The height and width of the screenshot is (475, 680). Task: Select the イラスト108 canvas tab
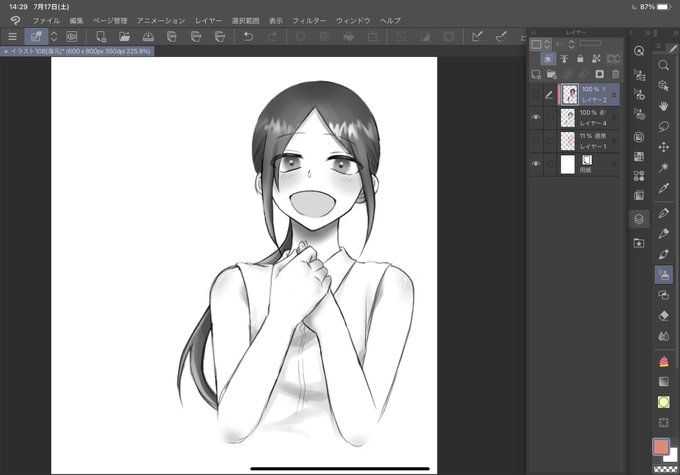pos(77,51)
